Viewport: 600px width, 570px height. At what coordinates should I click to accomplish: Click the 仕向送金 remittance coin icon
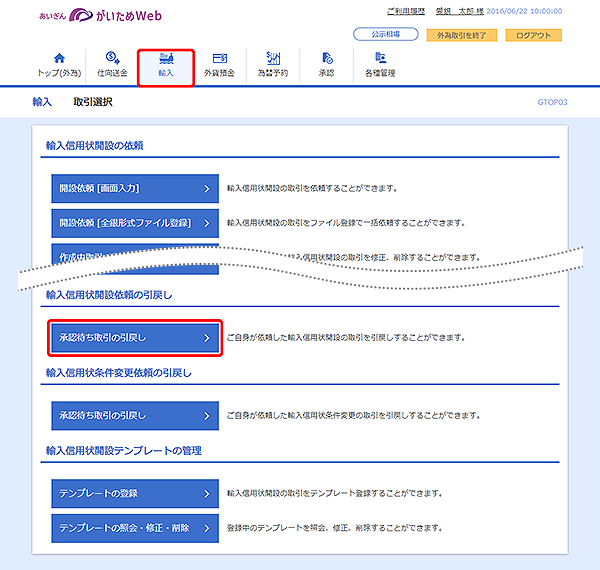click(112, 58)
